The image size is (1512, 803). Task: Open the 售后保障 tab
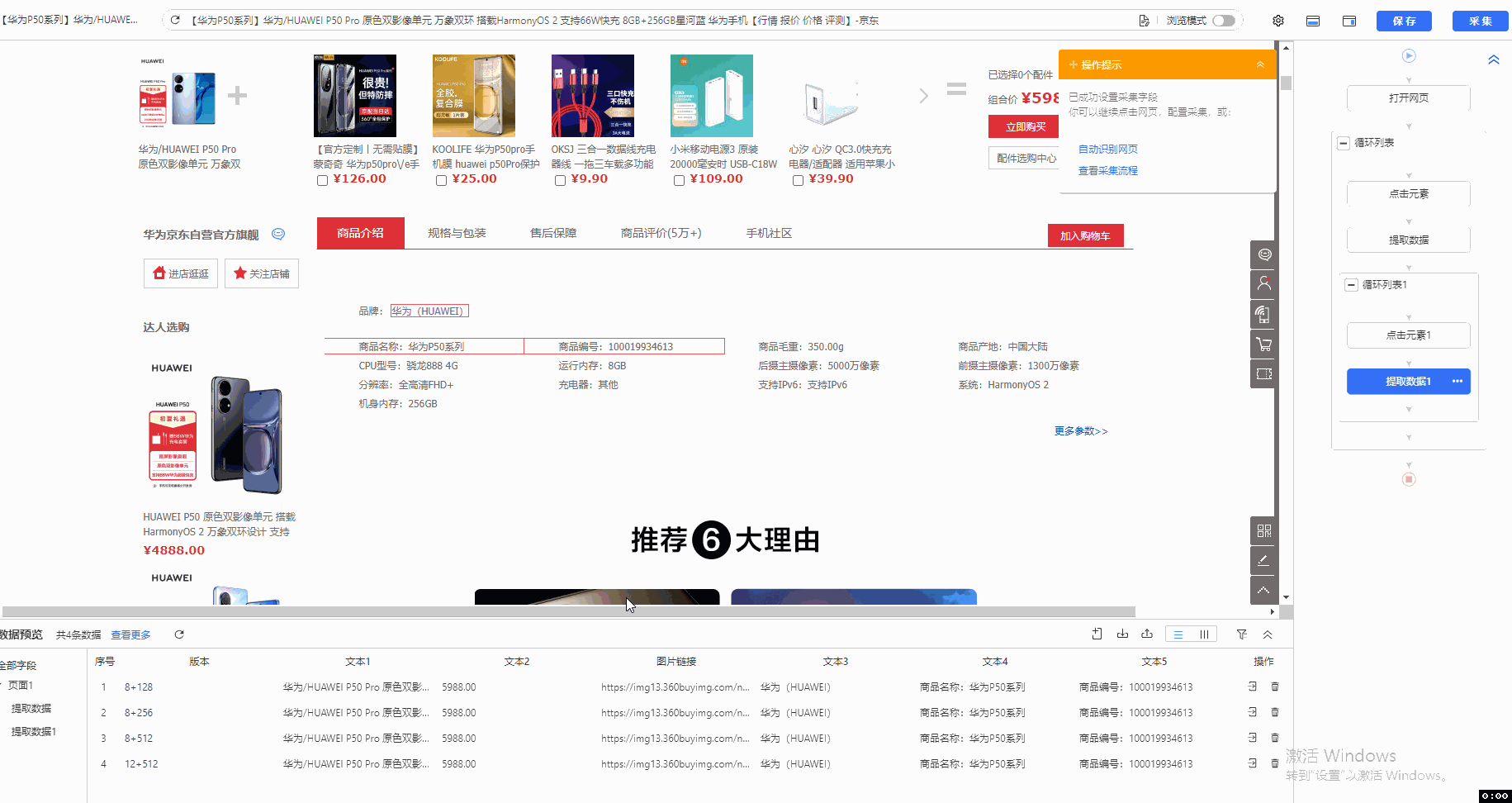[x=553, y=233]
